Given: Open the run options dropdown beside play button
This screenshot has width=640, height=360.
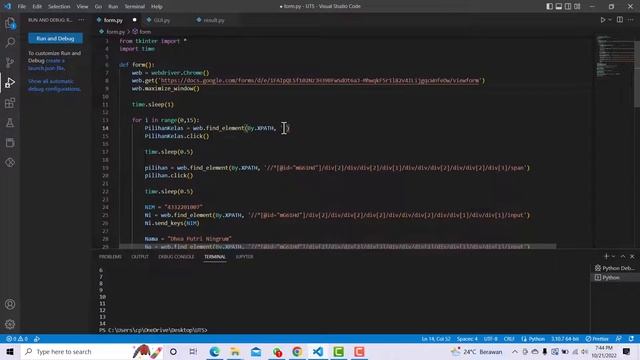Looking at the screenshot, I should click(x=610, y=20).
